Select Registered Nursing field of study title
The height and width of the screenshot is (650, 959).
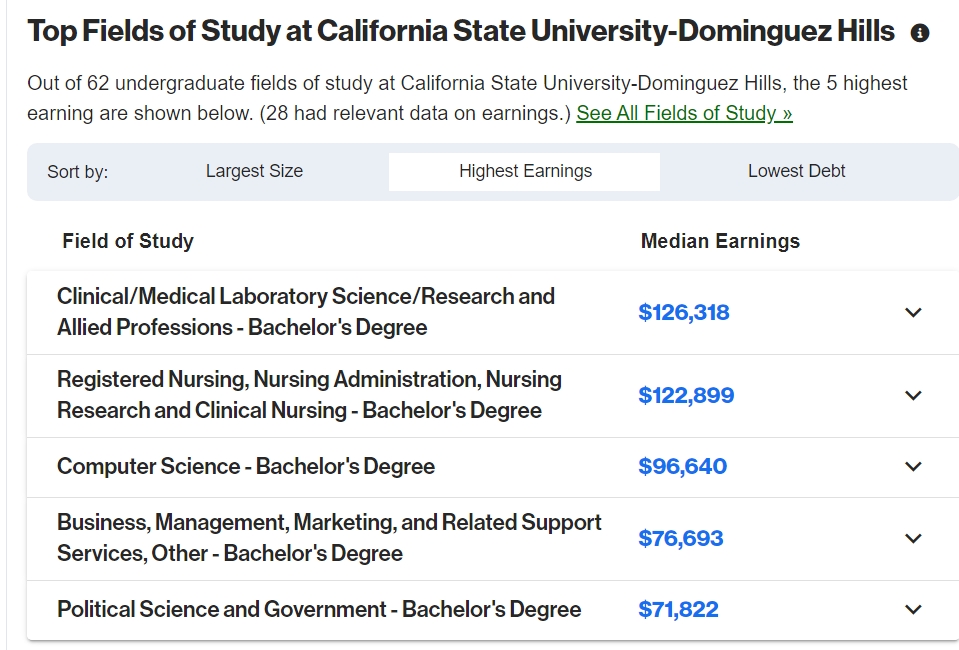click(309, 395)
